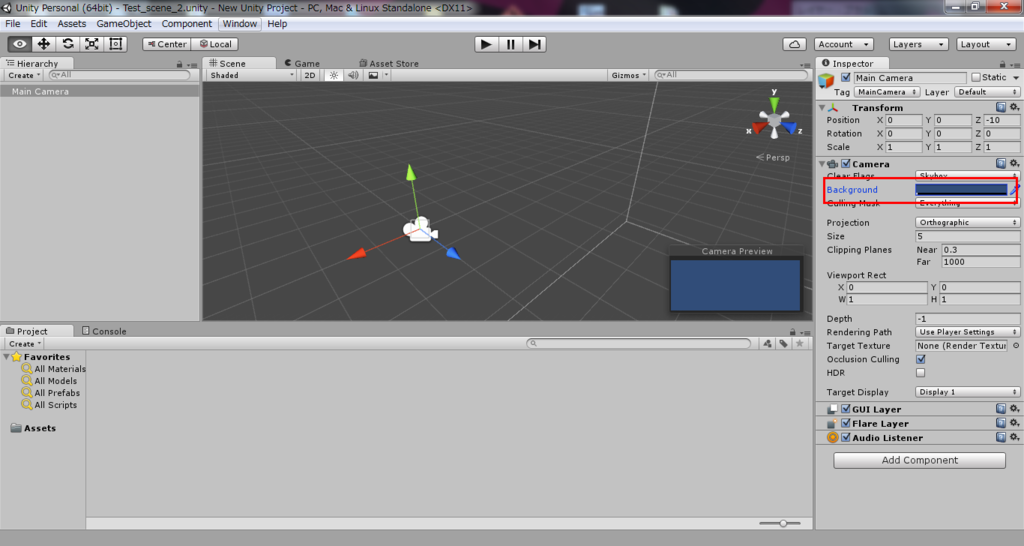
Task: Toggle the Local handle rotation button
Action: (215, 44)
